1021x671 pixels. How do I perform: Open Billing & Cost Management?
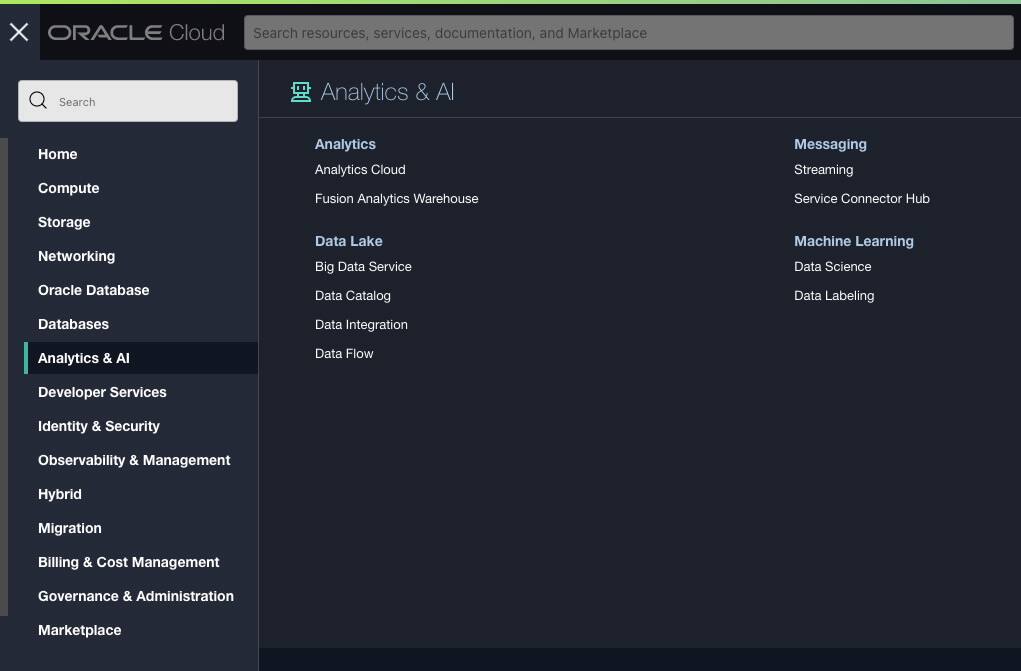click(128, 562)
